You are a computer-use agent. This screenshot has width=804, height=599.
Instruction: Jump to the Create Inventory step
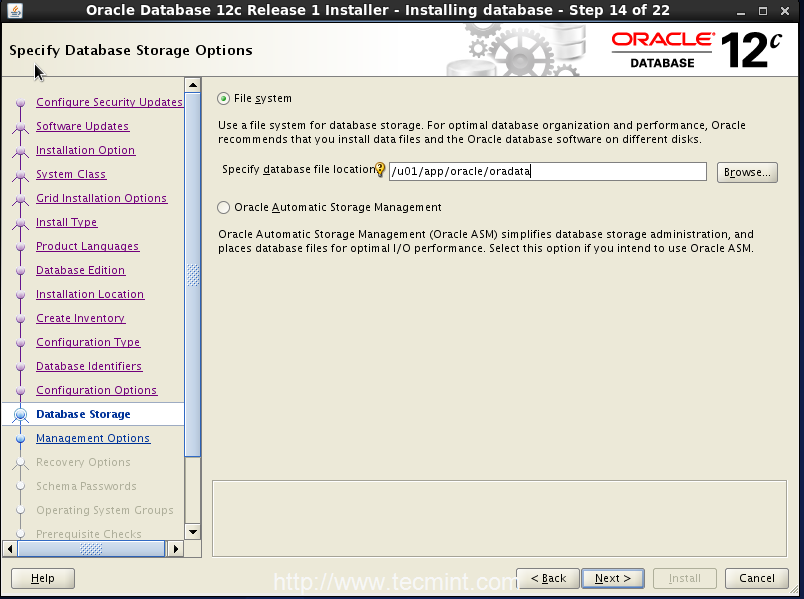[x=81, y=318]
